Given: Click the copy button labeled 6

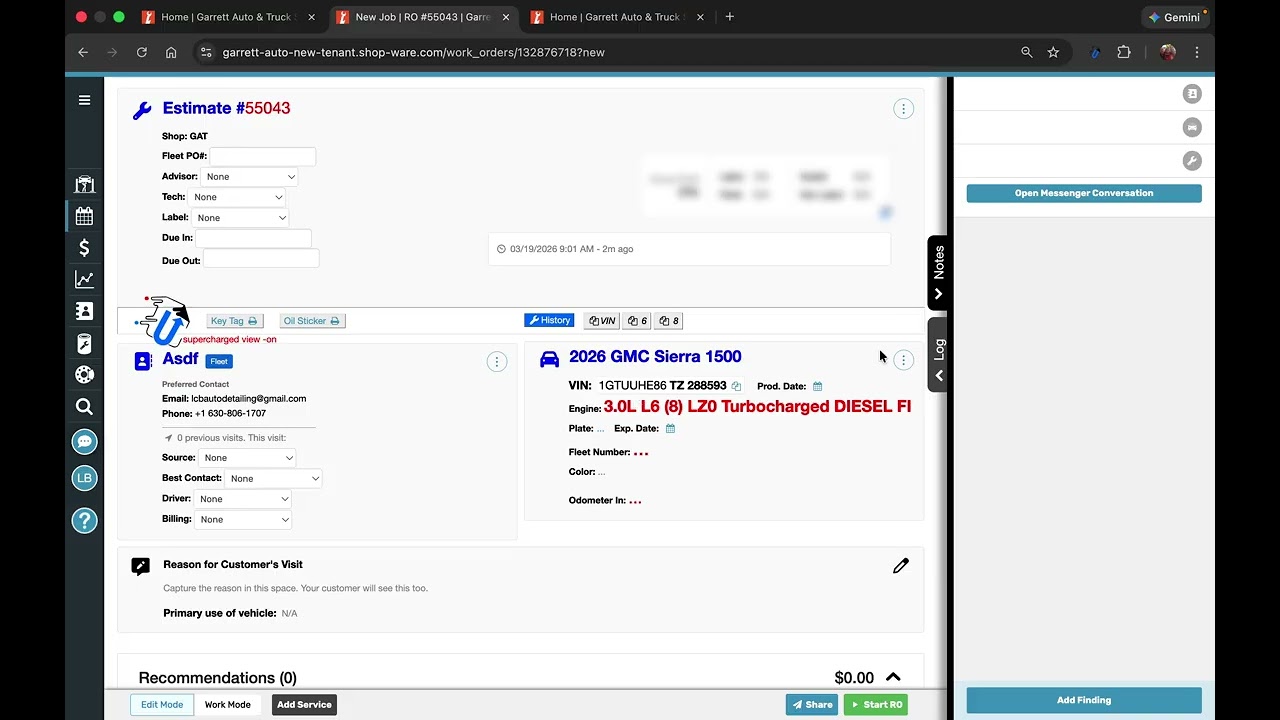Looking at the screenshot, I should click(638, 321).
